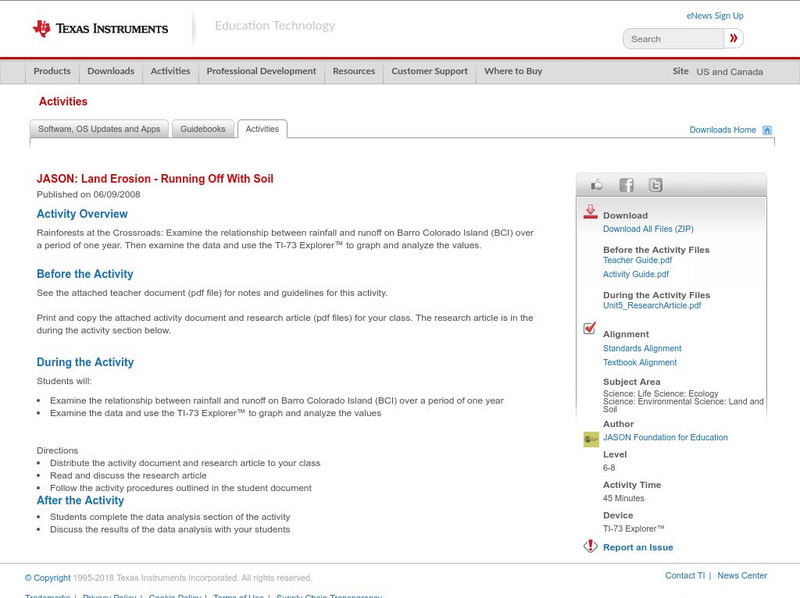
Task: Click the Texas Instruments logo
Action: pyautogui.click(x=101, y=29)
